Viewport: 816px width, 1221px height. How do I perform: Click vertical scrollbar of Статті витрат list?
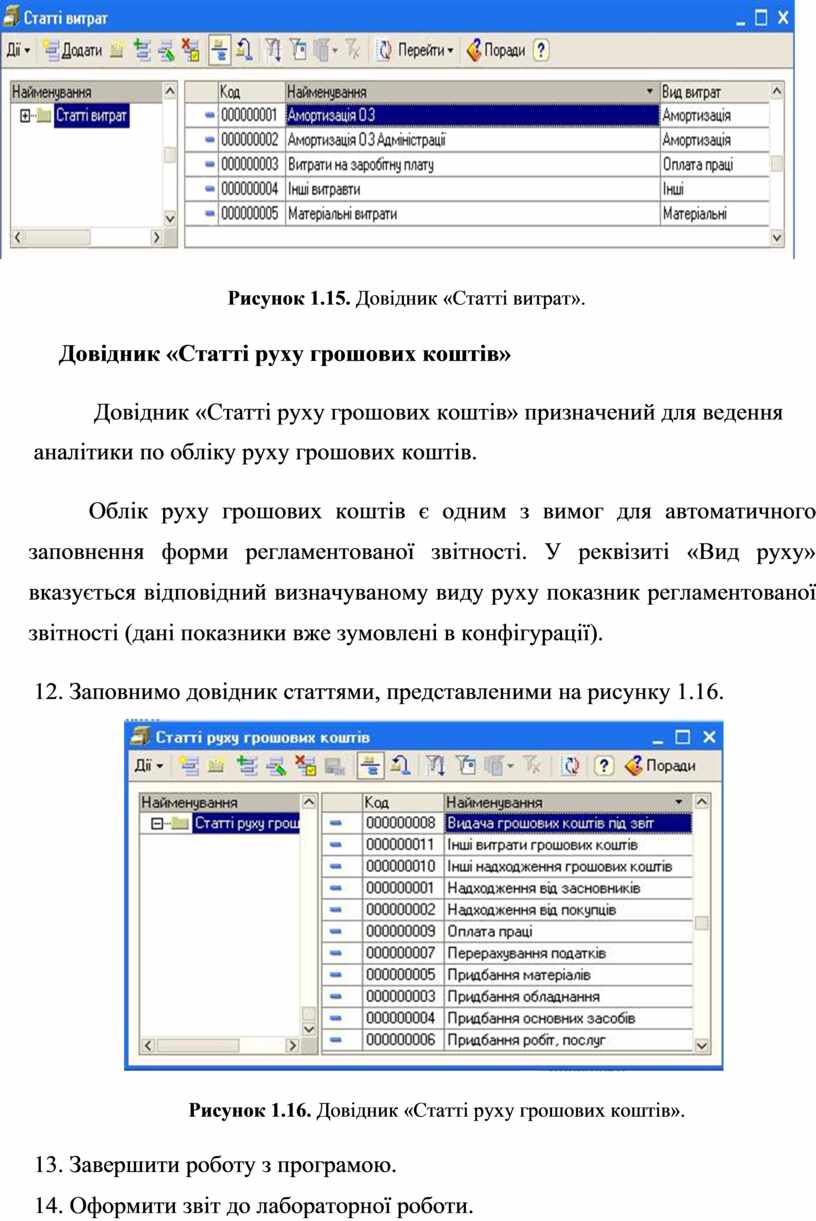[777, 164]
